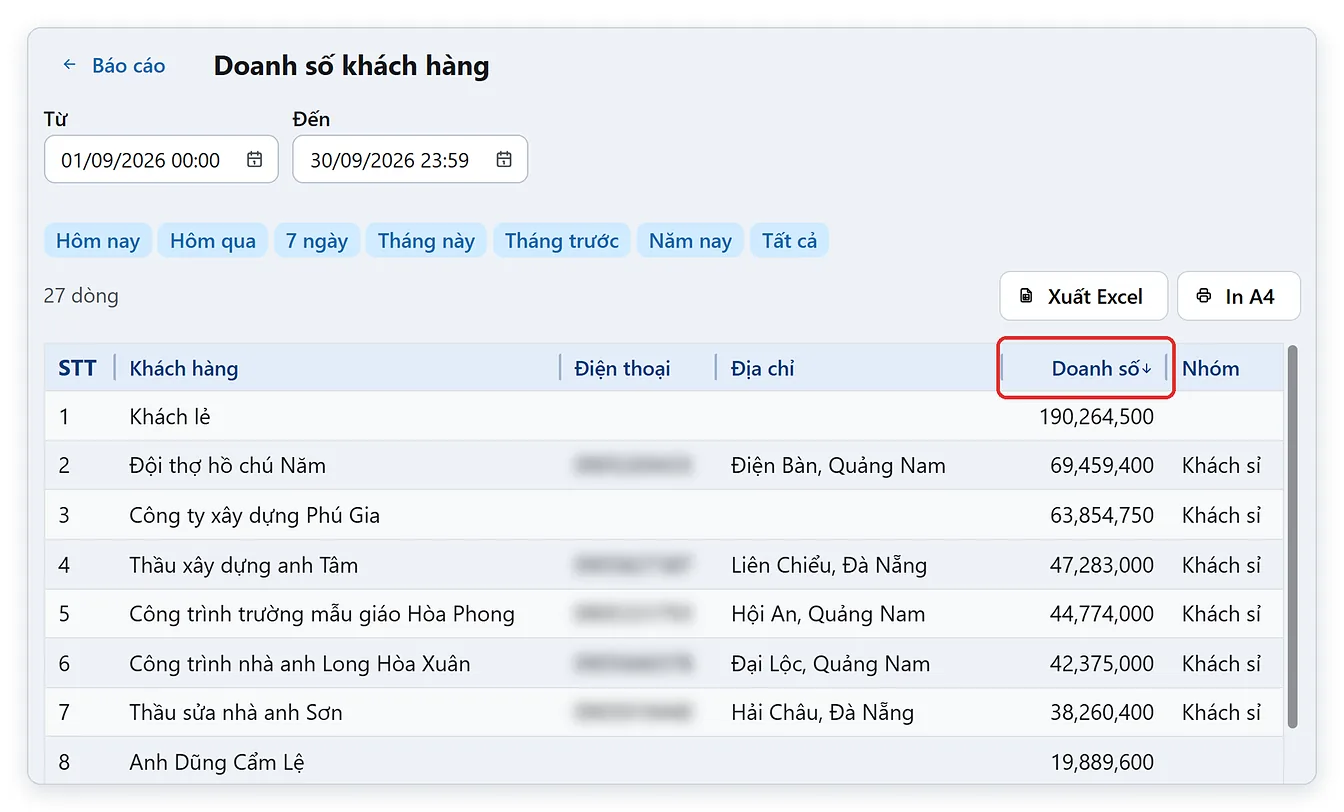This screenshot has width=1344, height=812.
Task: Click the descending sort arrow on Doanh số
Action: tap(1147, 368)
